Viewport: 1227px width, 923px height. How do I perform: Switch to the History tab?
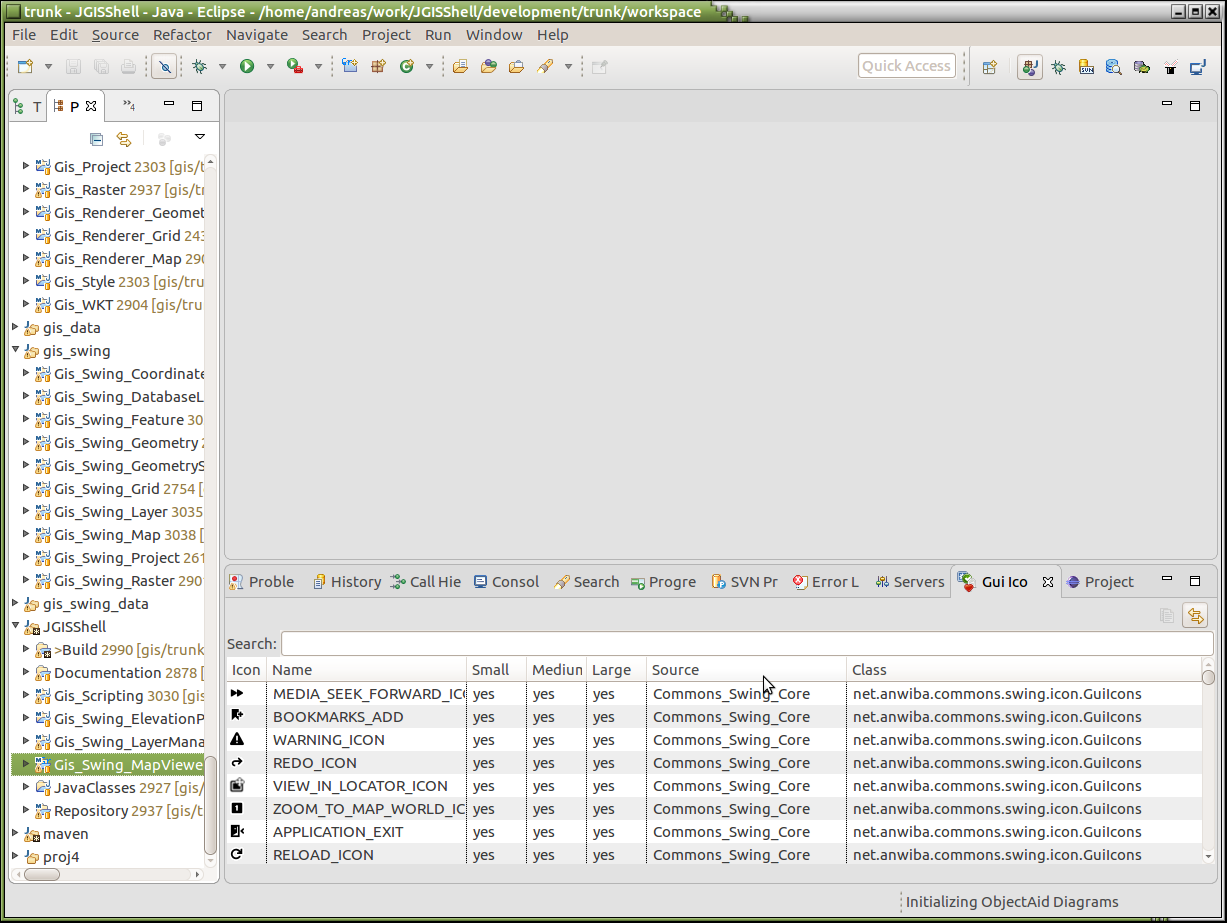pyautogui.click(x=346, y=582)
